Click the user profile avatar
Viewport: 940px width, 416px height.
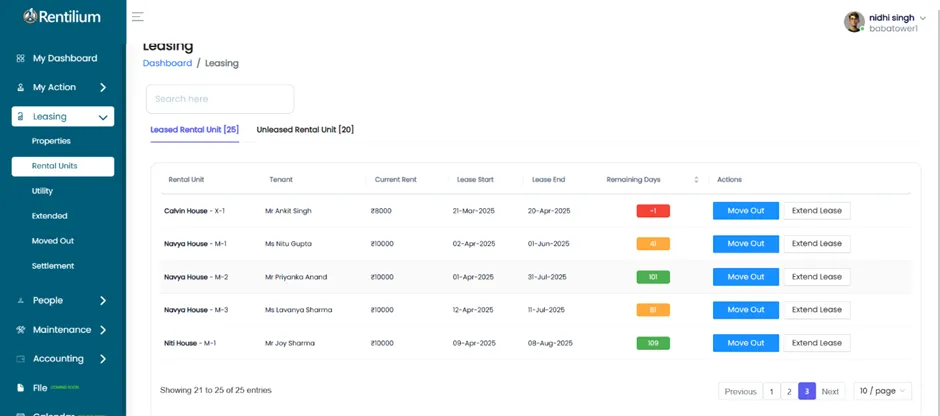click(x=854, y=22)
